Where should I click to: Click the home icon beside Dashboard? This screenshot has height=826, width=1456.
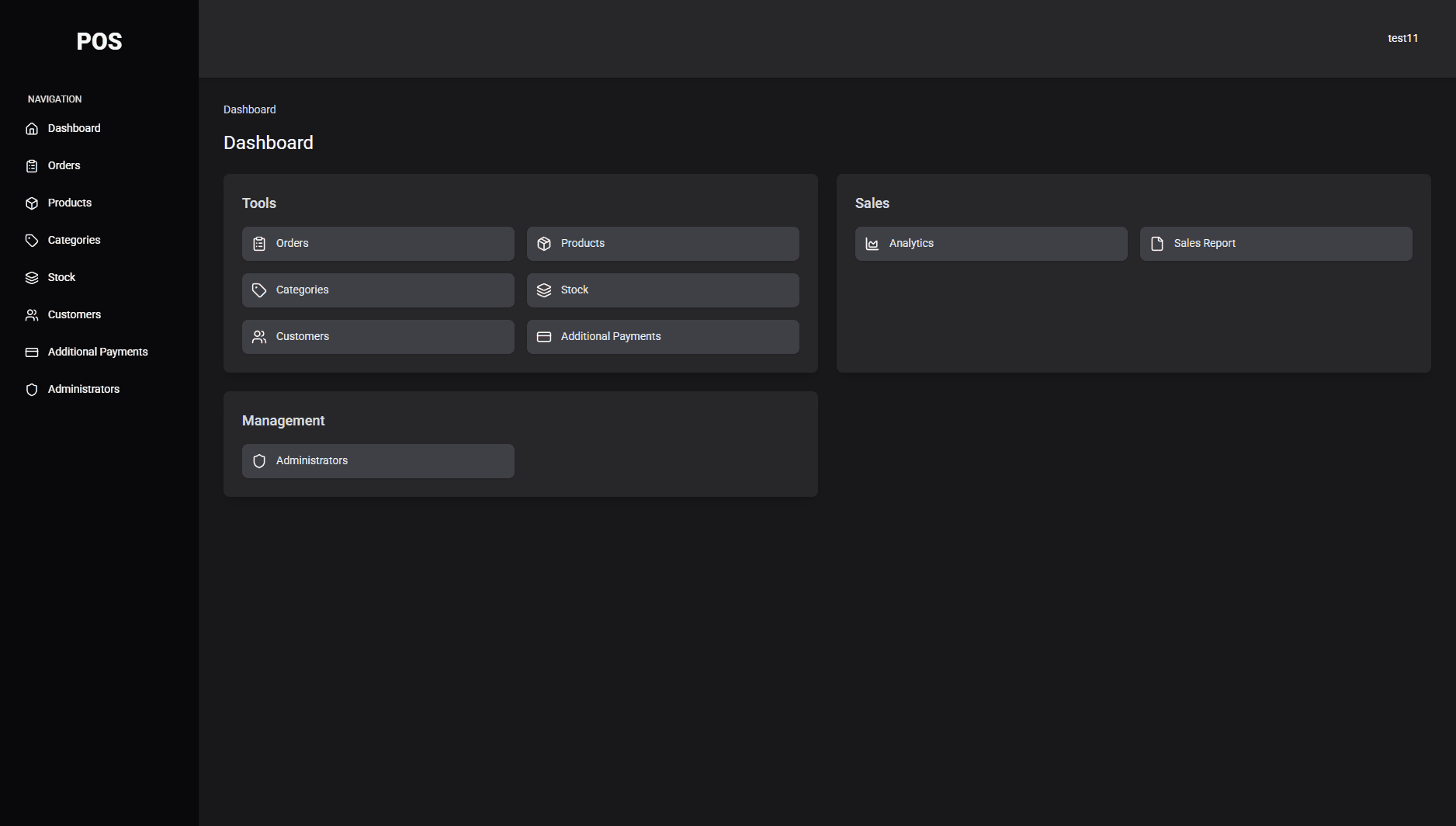tap(31, 128)
